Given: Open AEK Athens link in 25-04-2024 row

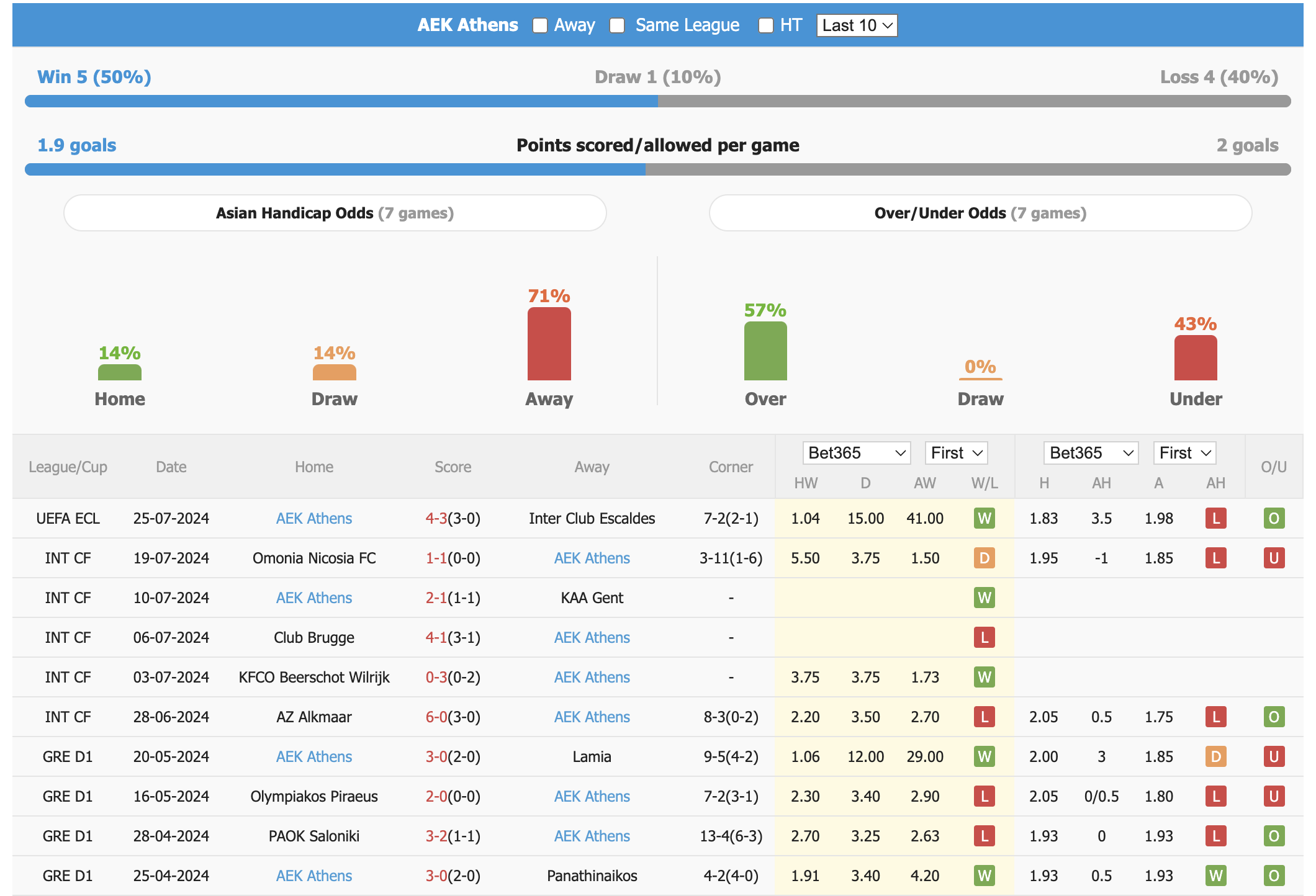Looking at the screenshot, I should click(x=314, y=876).
